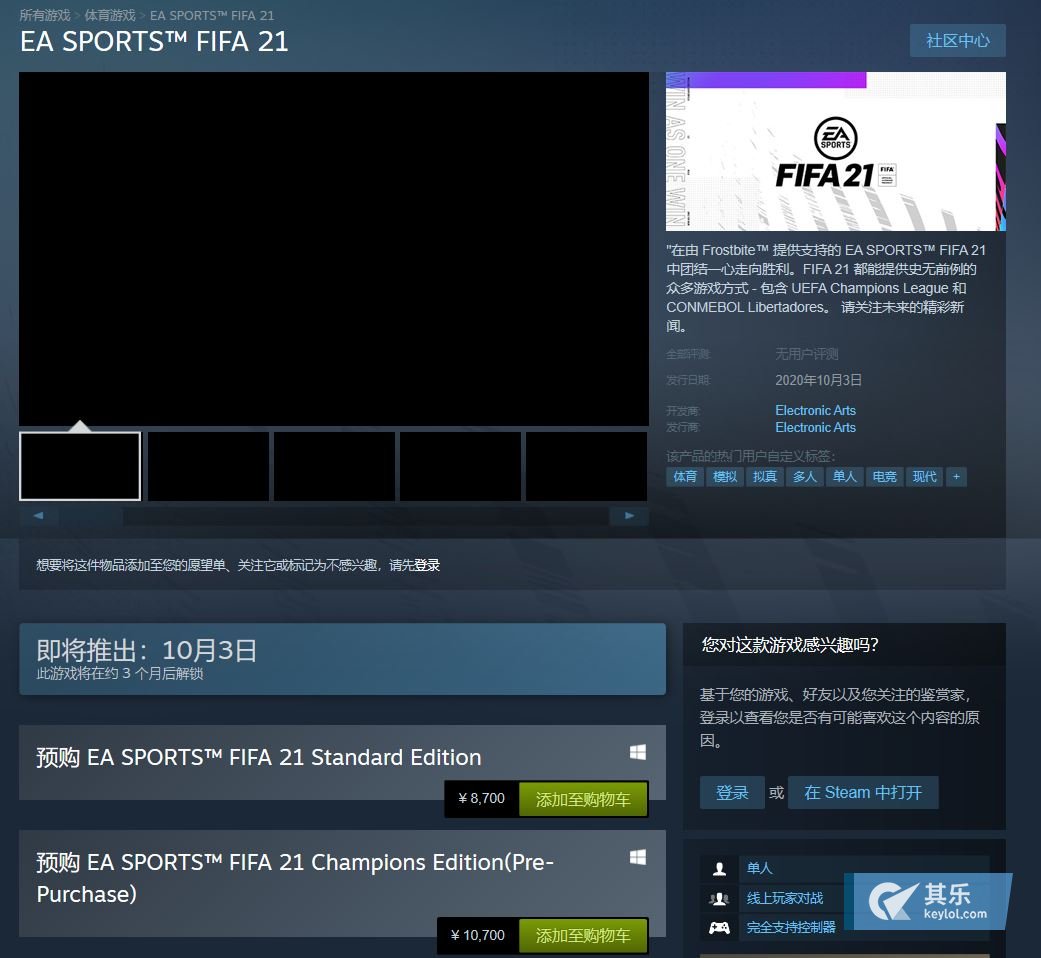Select the first highlighted media thumbnail
The width and height of the screenshot is (1041, 958).
(x=80, y=466)
